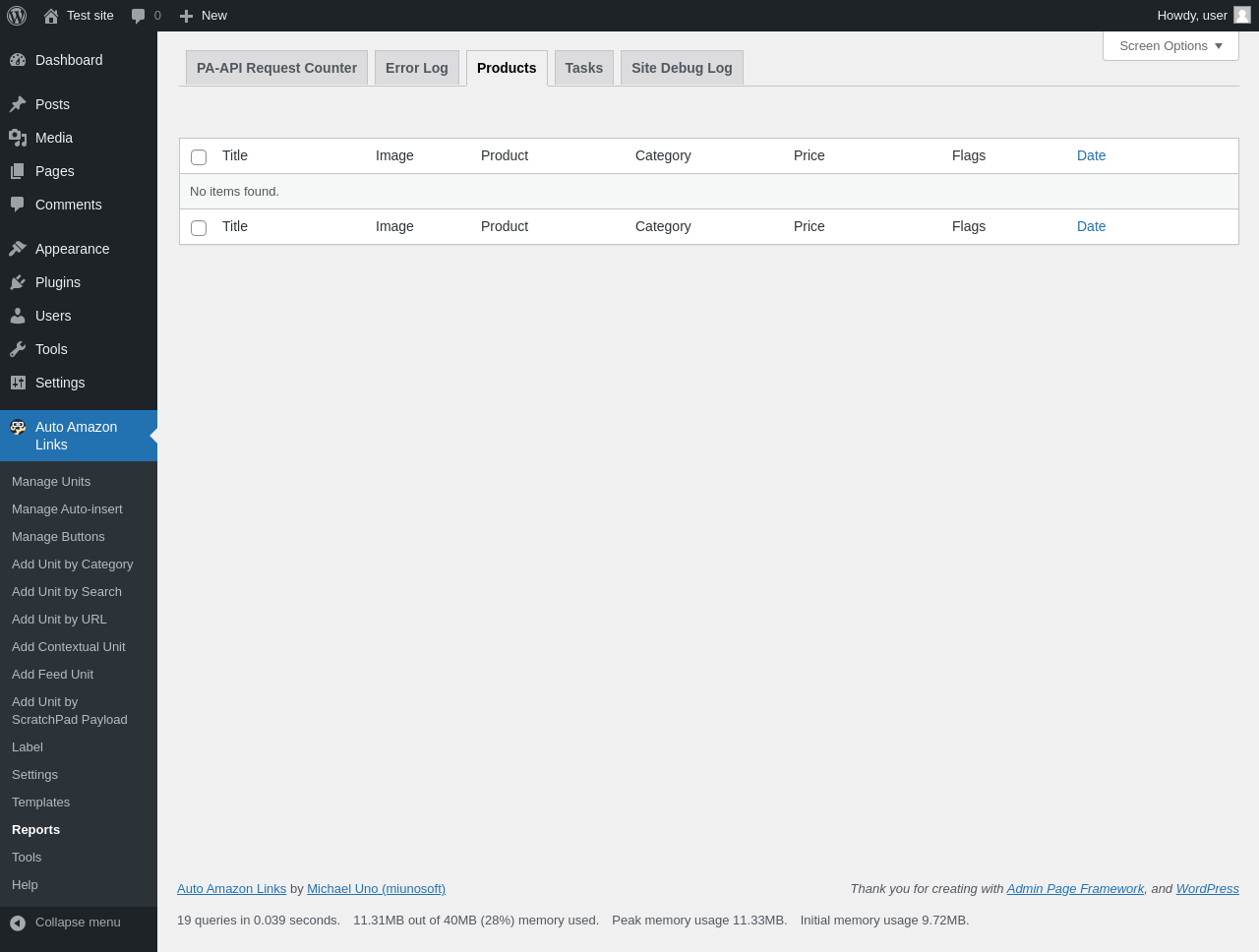Go to Manage Buttons submenu item
The height and width of the screenshot is (952, 1259).
(79, 537)
